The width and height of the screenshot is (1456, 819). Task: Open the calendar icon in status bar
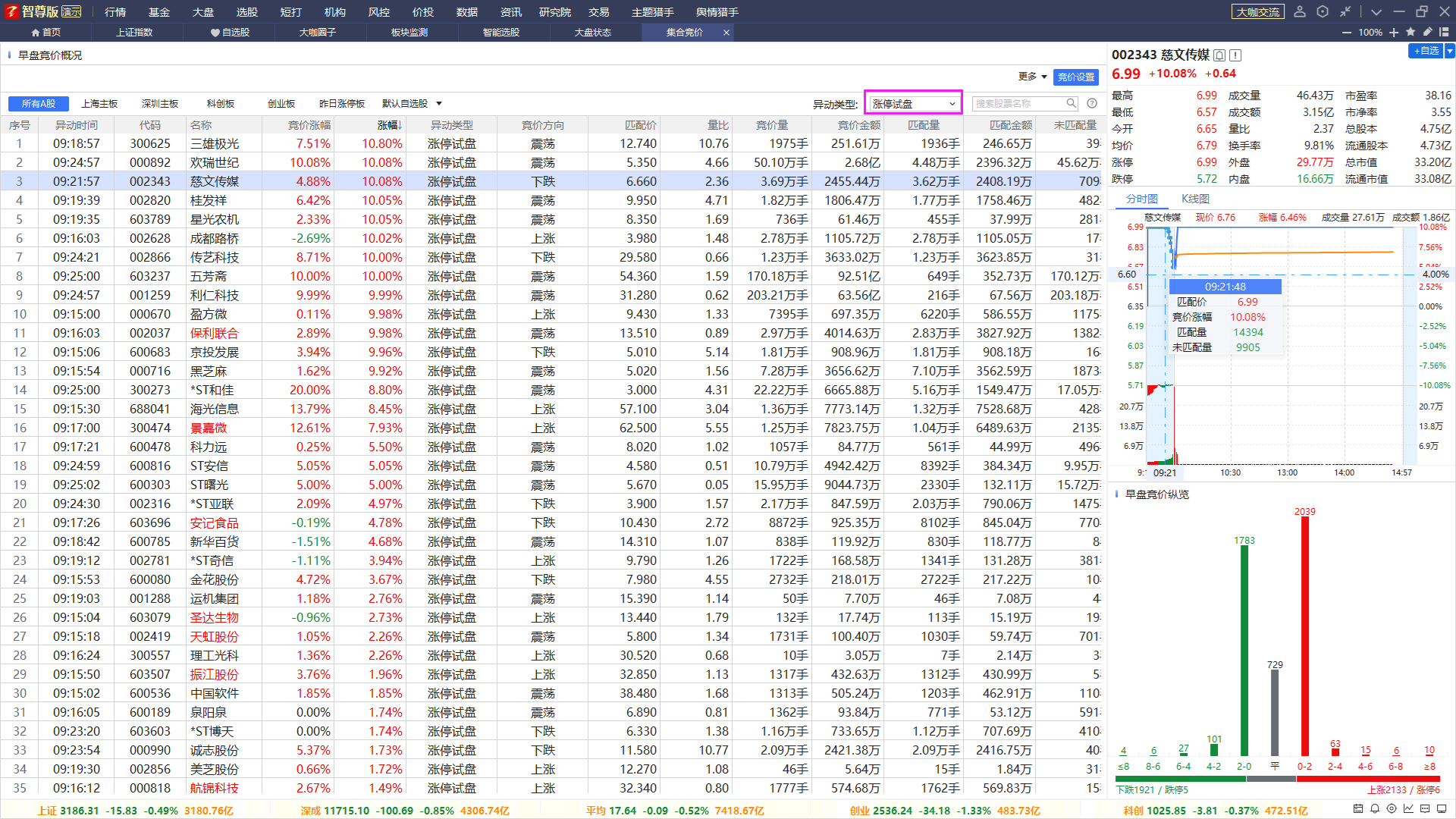click(1358, 809)
